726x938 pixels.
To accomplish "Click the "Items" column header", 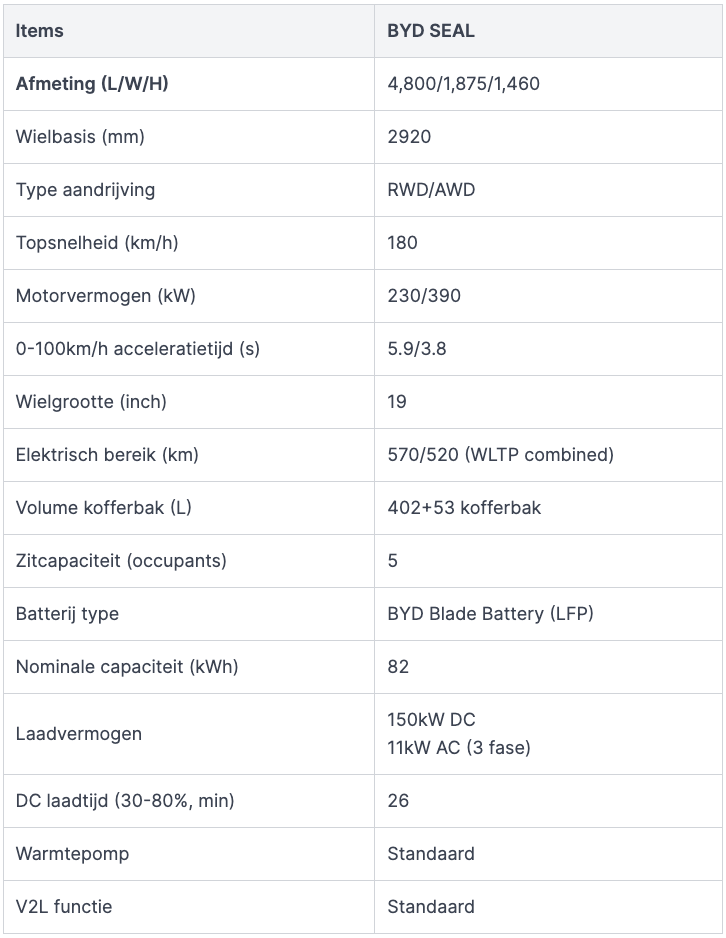I will [40, 31].
